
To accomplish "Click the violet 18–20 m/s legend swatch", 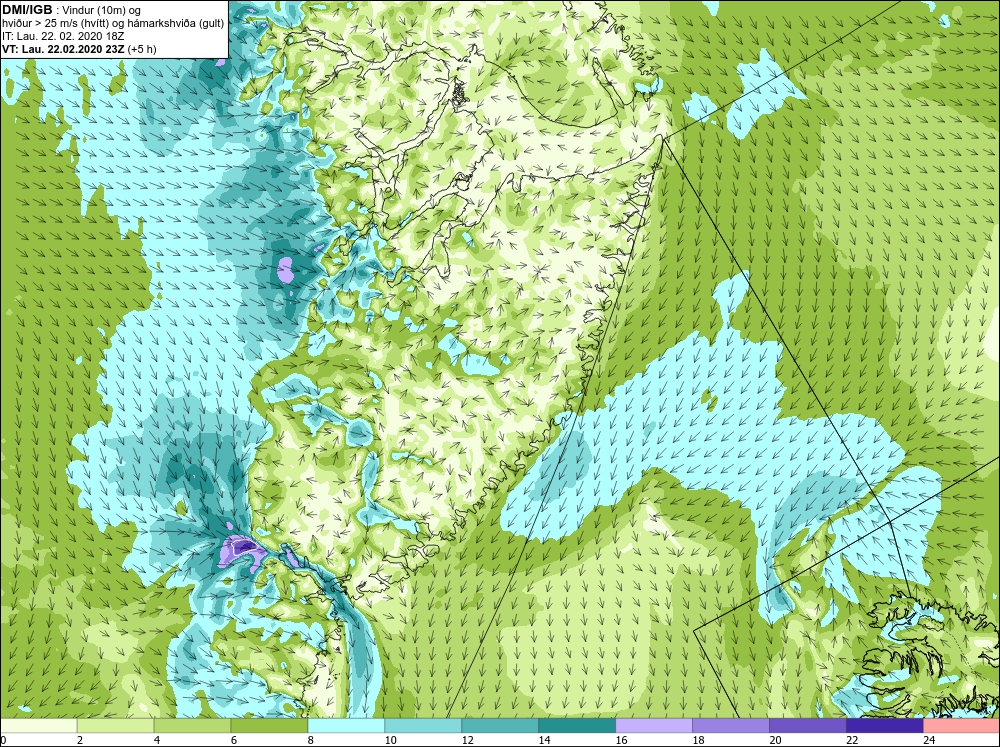I will point(731,725).
